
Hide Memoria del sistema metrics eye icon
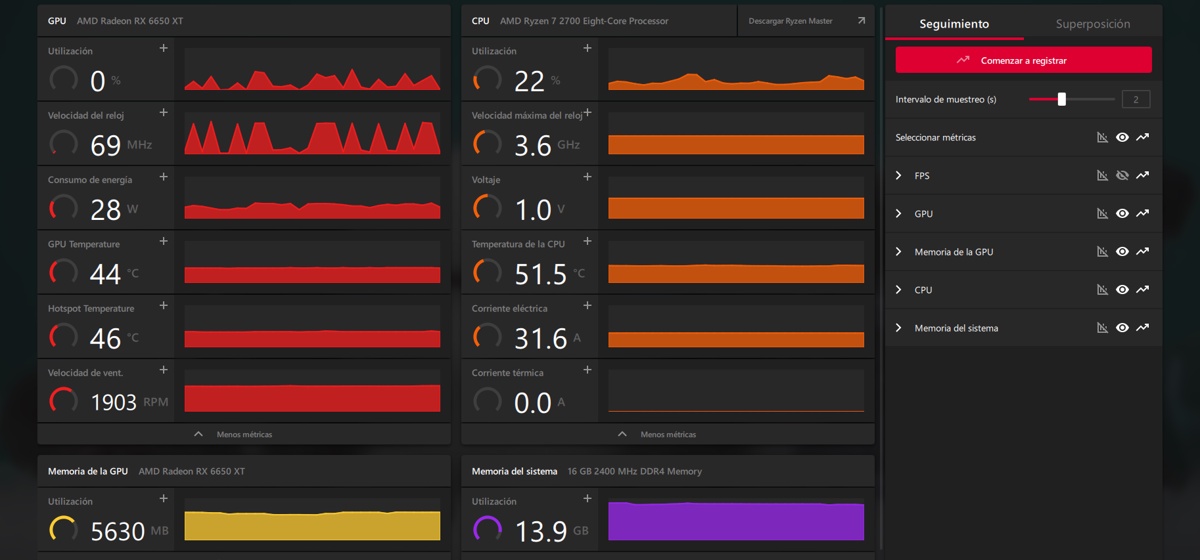click(x=1123, y=327)
